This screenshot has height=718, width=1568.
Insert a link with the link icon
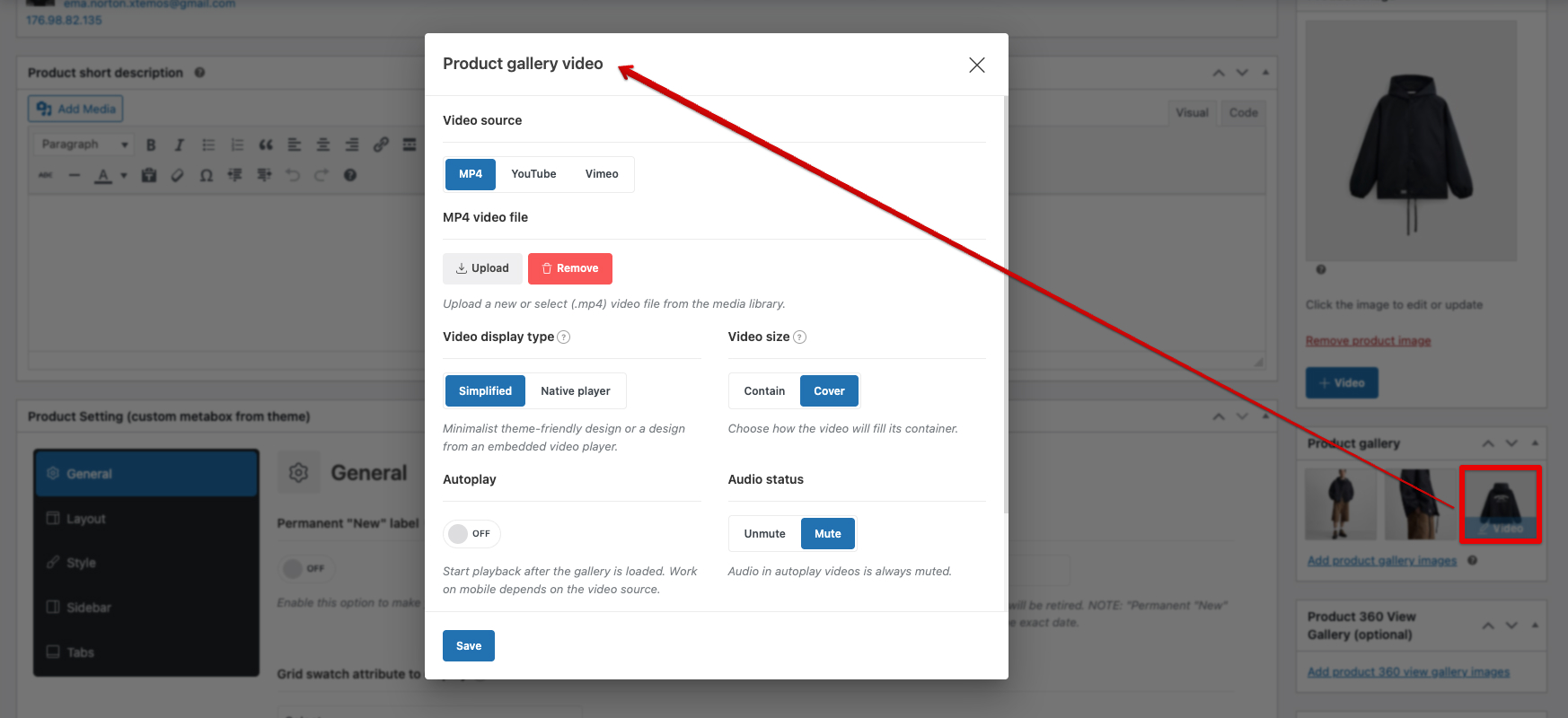(x=381, y=144)
